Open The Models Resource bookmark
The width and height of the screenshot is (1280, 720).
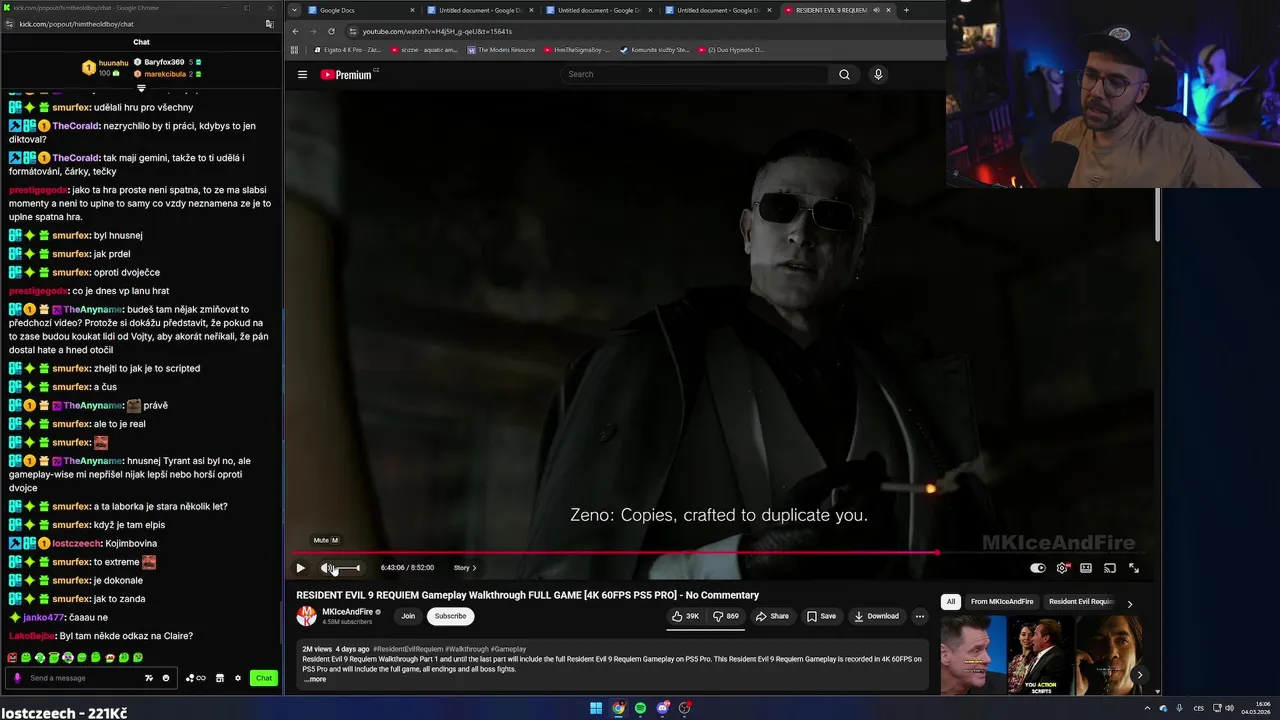coord(501,49)
